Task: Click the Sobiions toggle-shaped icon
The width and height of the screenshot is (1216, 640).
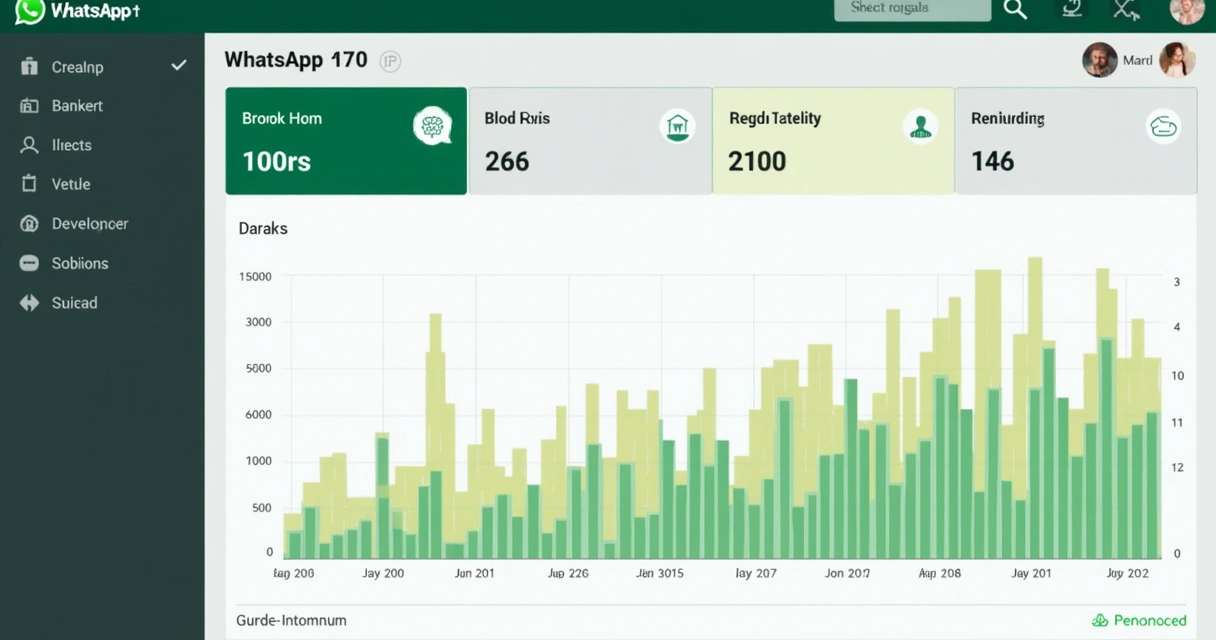Action: coord(30,264)
